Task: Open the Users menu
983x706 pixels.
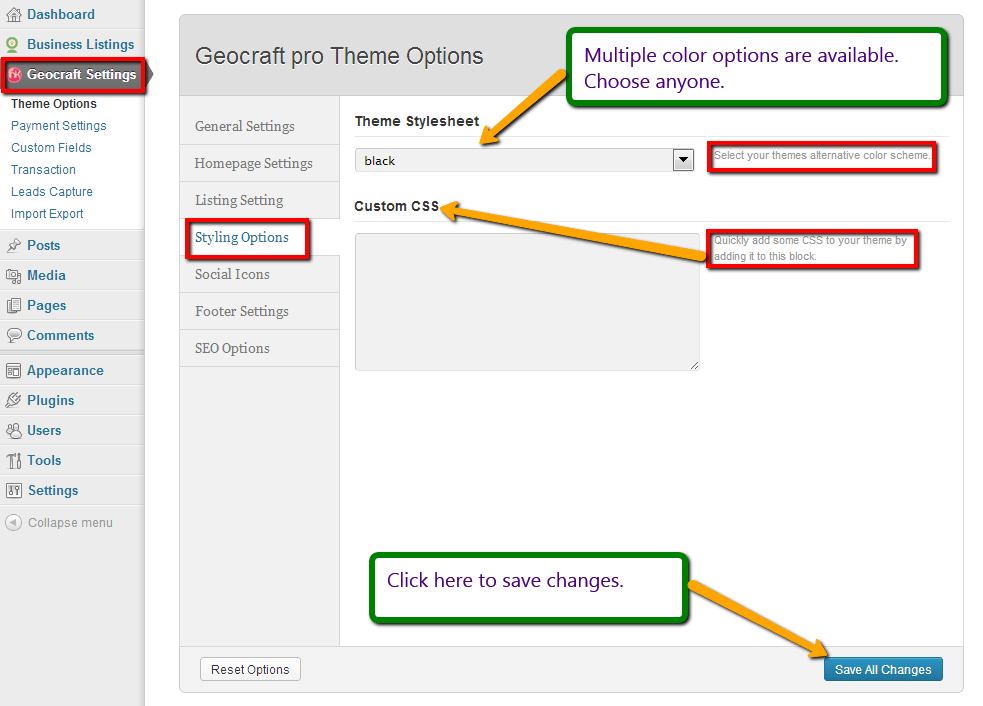Action: click(44, 431)
